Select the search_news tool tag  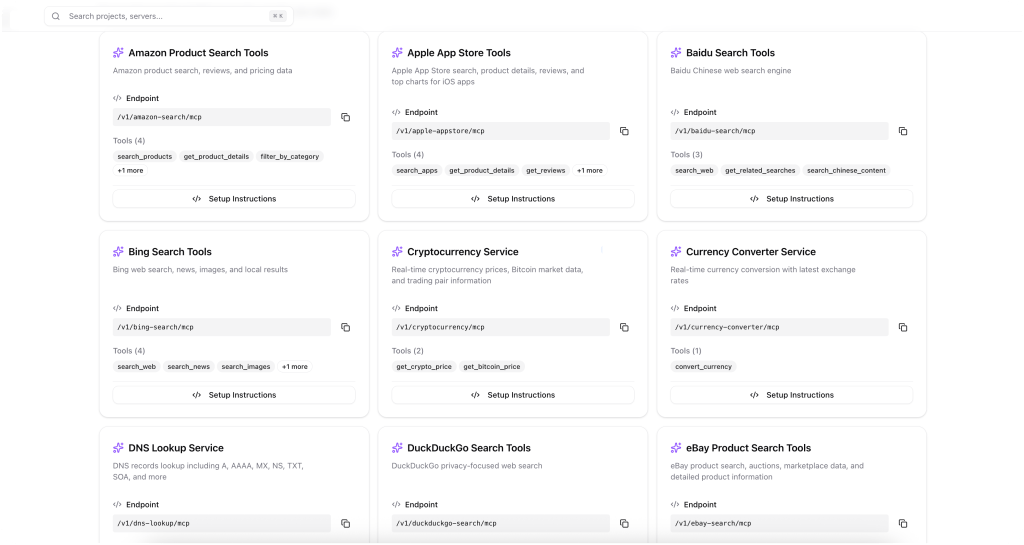[189, 367]
